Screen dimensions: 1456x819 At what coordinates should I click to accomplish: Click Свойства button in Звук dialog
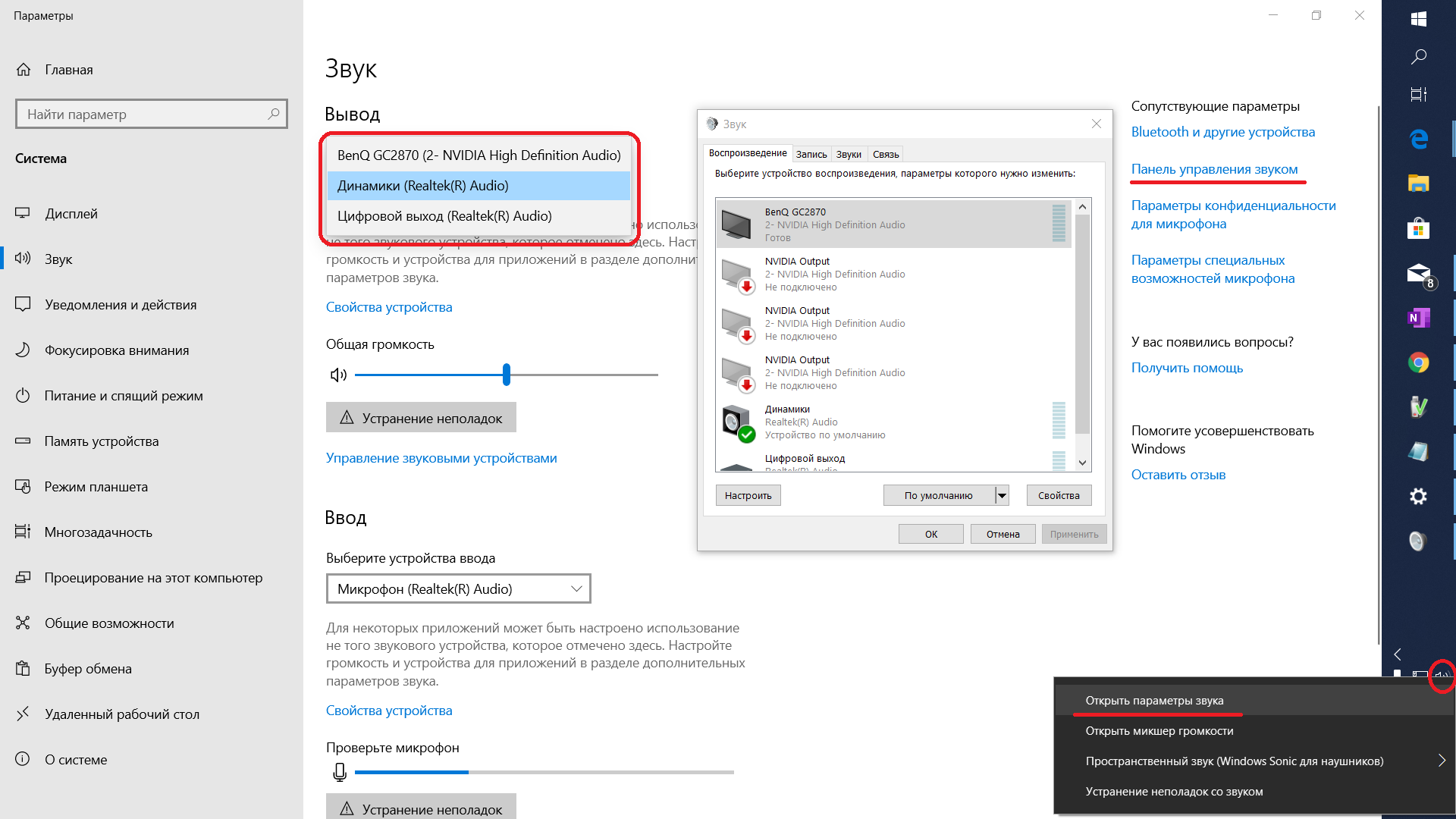1059,495
